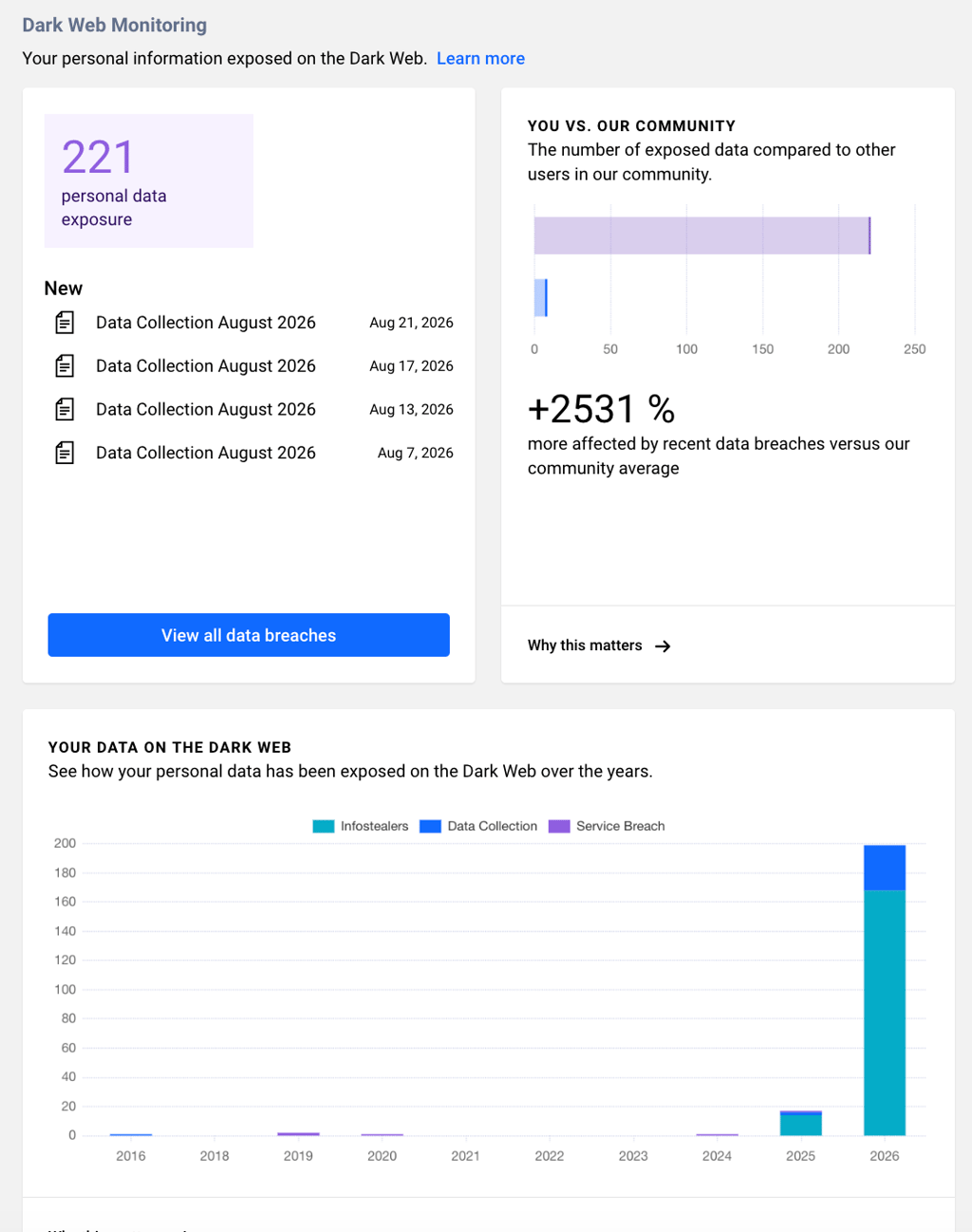The image size is (972, 1232).
Task: Open the Learn more link
Action: coord(480,59)
